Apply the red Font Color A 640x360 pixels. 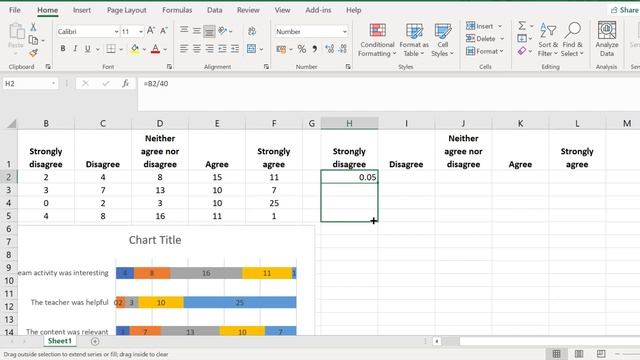155,49
